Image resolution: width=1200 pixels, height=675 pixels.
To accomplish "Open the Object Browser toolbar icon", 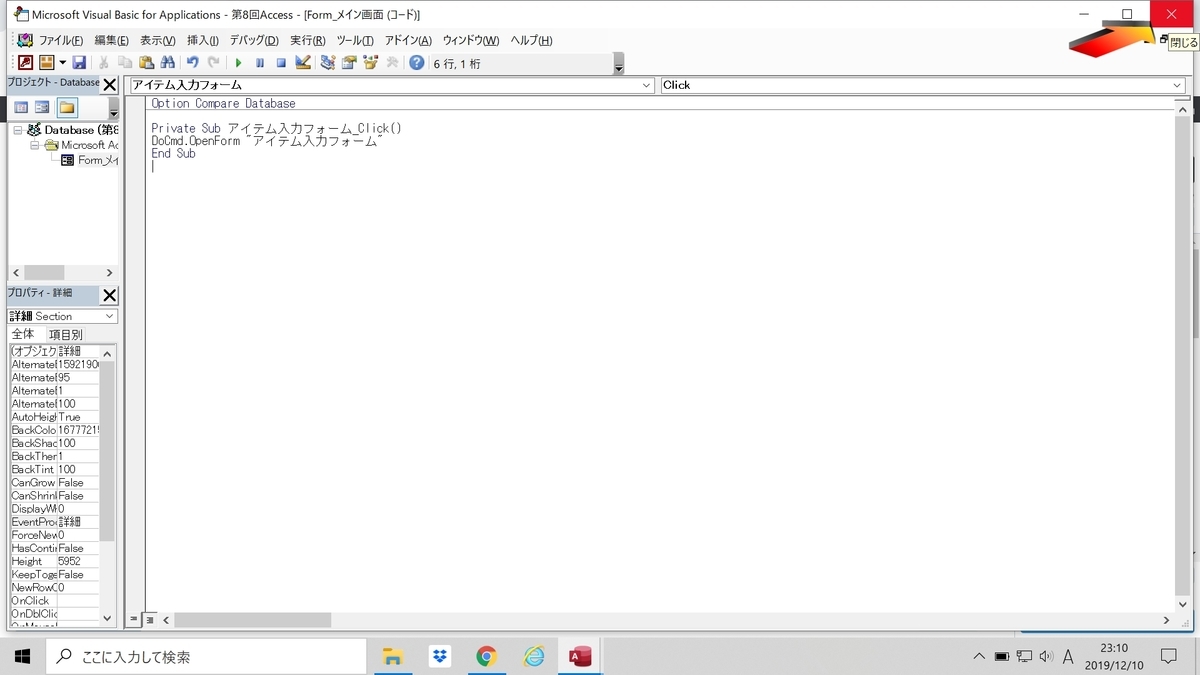I will pyautogui.click(x=370, y=62).
